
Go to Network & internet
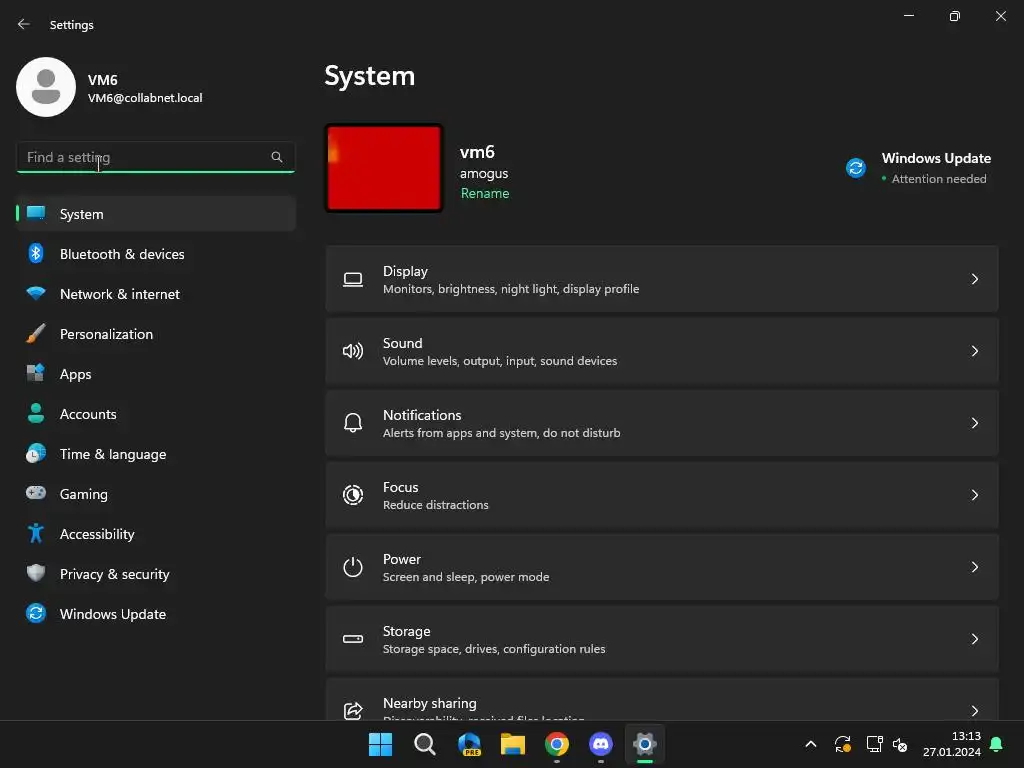156,294
